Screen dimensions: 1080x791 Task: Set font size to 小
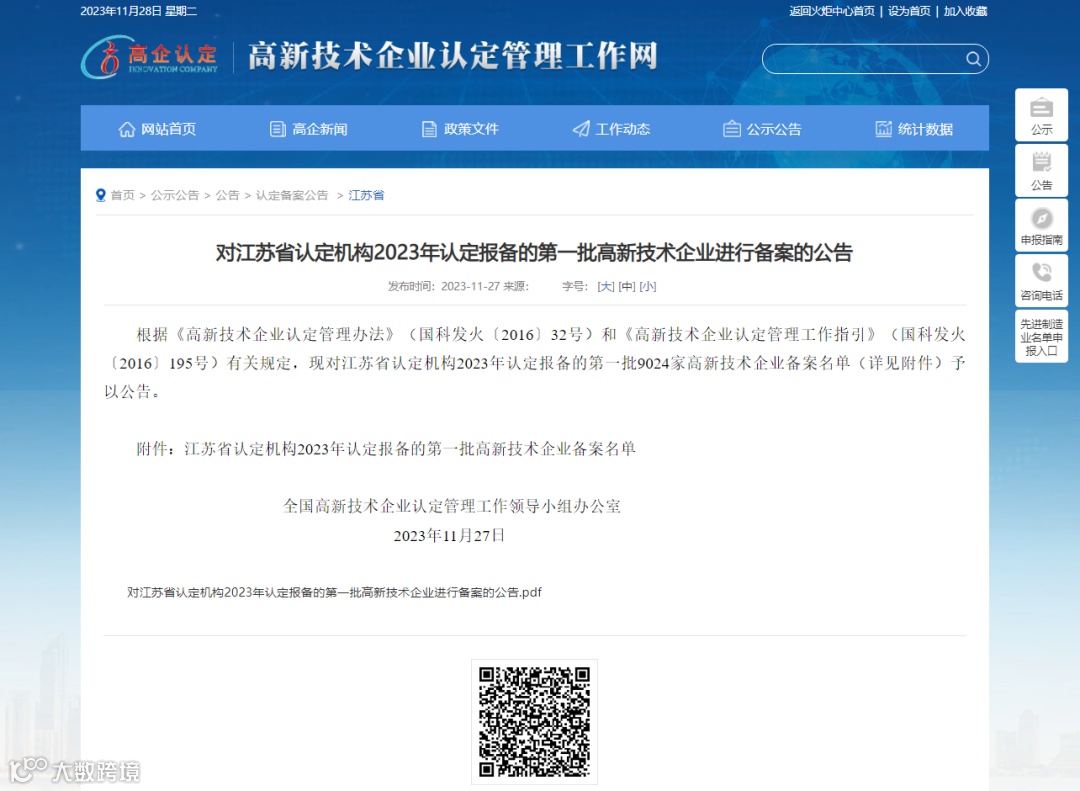click(x=647, y=286)
